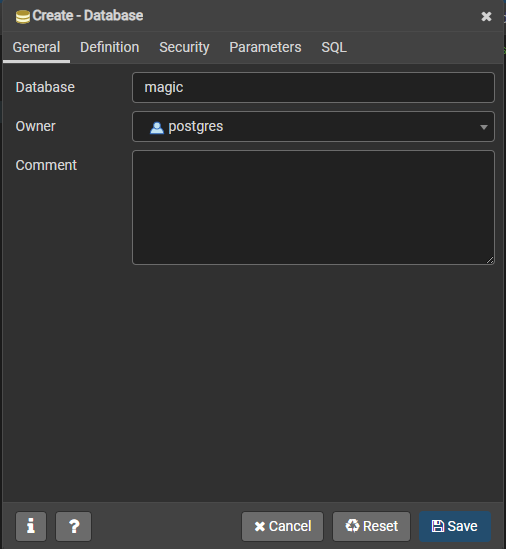Close the Create - Database dialog
This screenshot has width=506, height=549.
486,16
